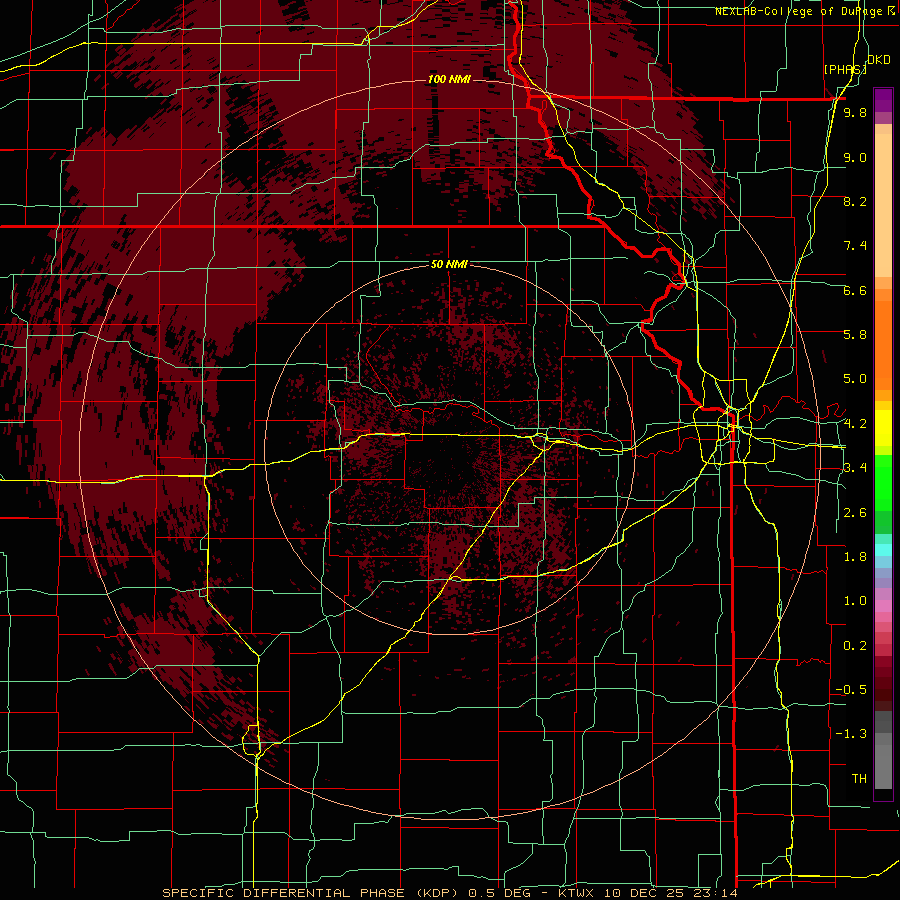Click the 2.6 value on the color scale
900x900 pixels.
pyautogui.click(x=855, y=513)
